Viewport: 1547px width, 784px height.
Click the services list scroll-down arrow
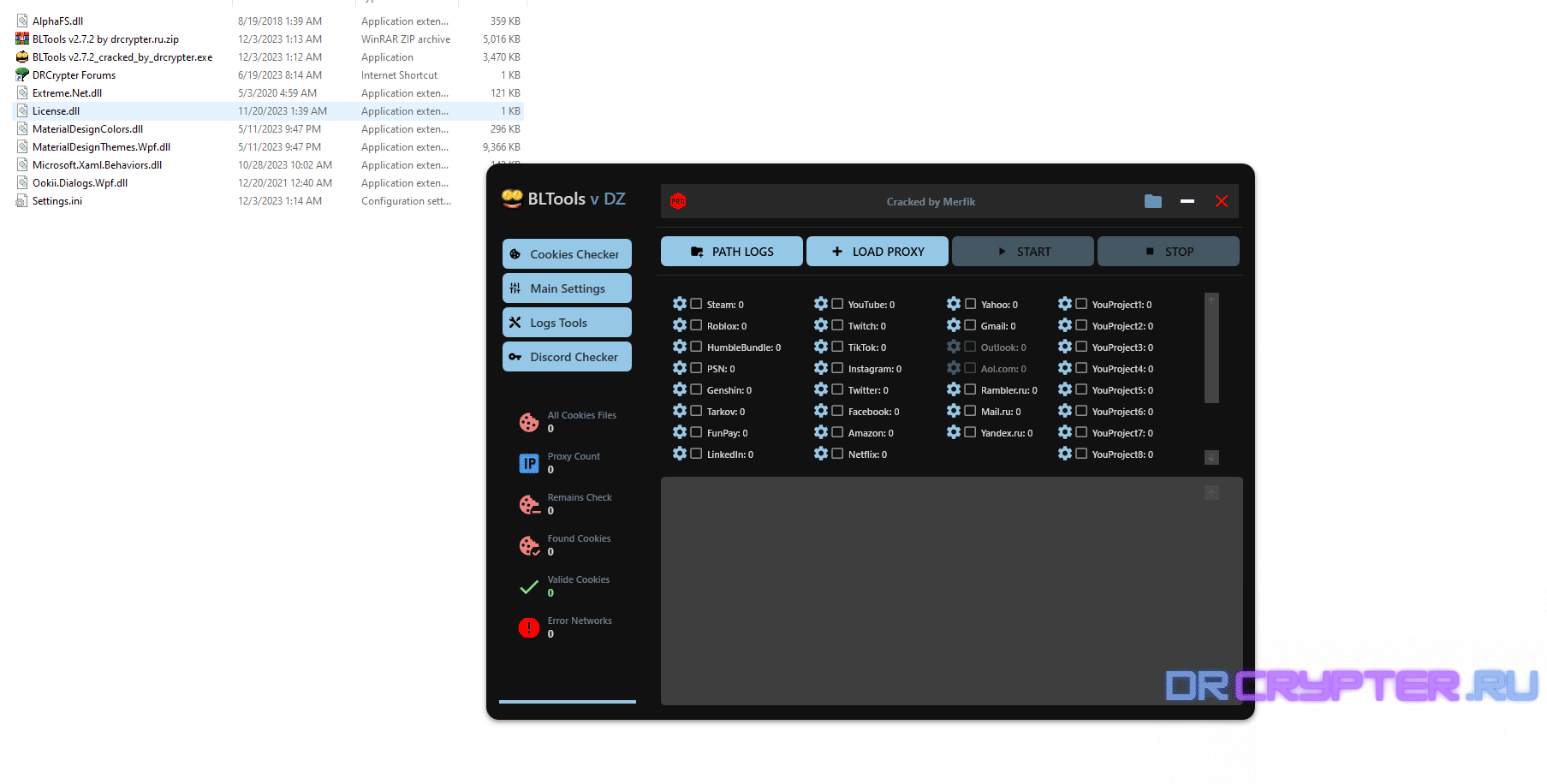pos(1211,458)
